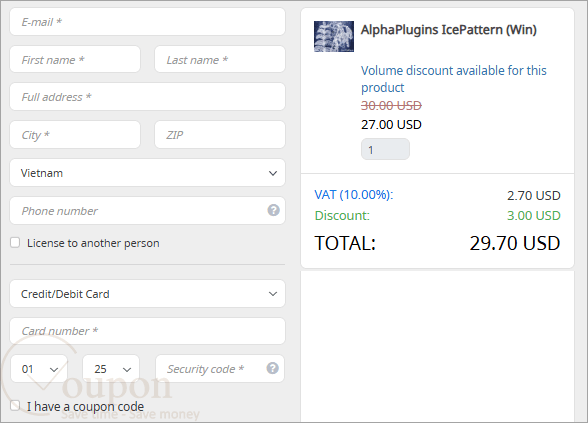Click the E-mail input field
The height and width of the screenshot is (423, 588).
pos(147,22)
